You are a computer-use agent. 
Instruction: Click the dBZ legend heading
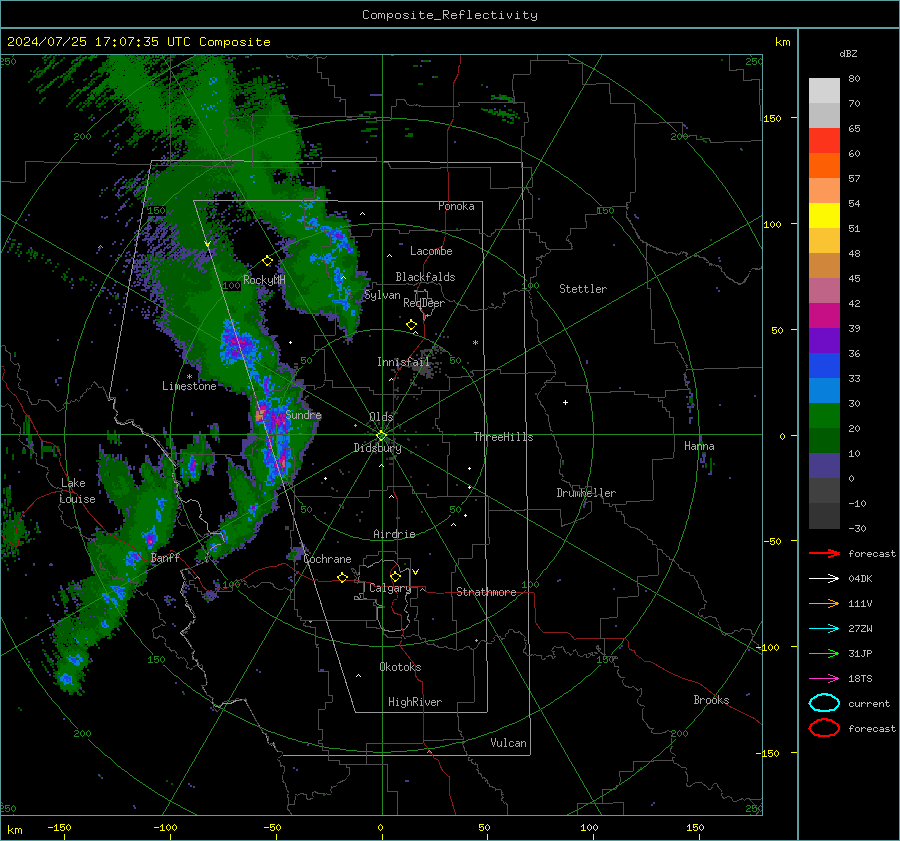point(848,53)
